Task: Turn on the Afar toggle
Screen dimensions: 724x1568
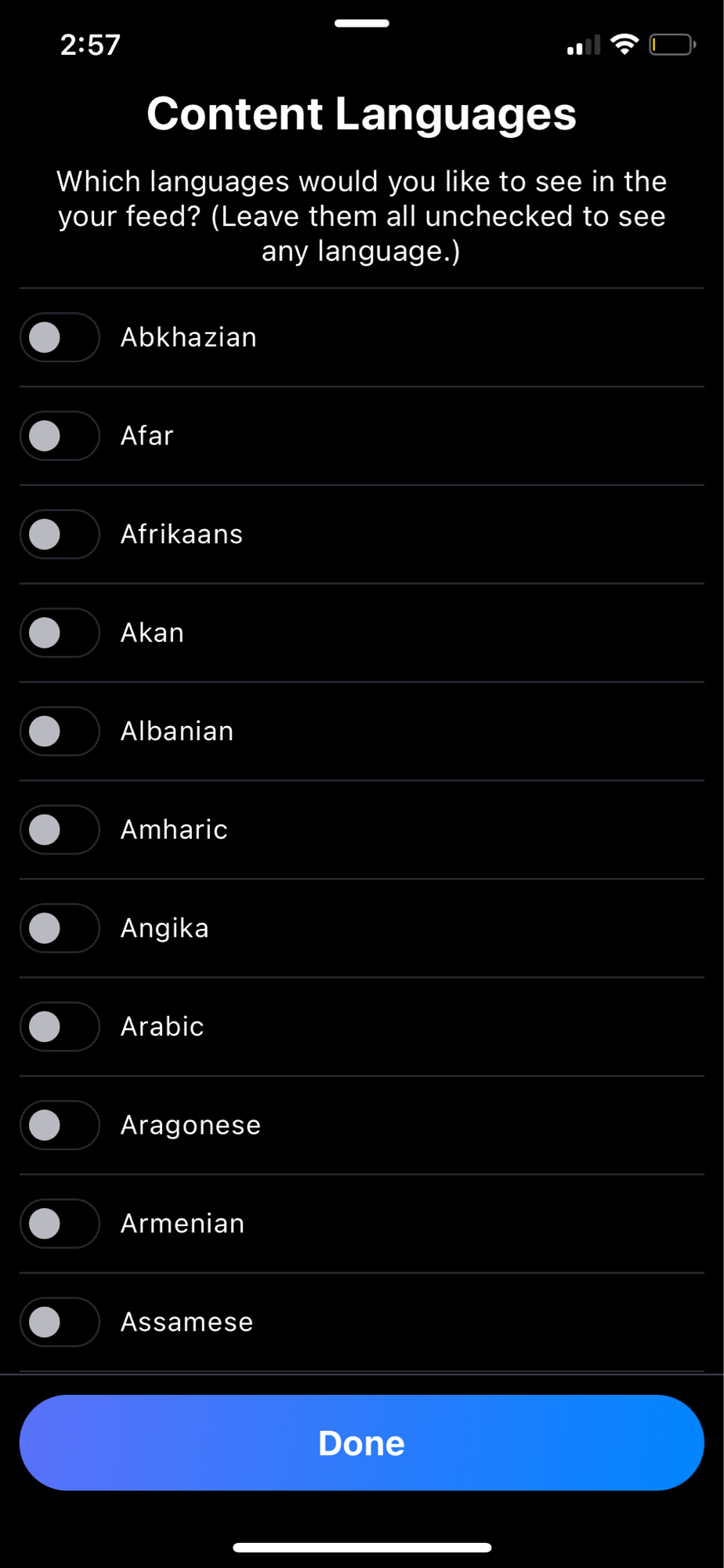Action: 60,436
